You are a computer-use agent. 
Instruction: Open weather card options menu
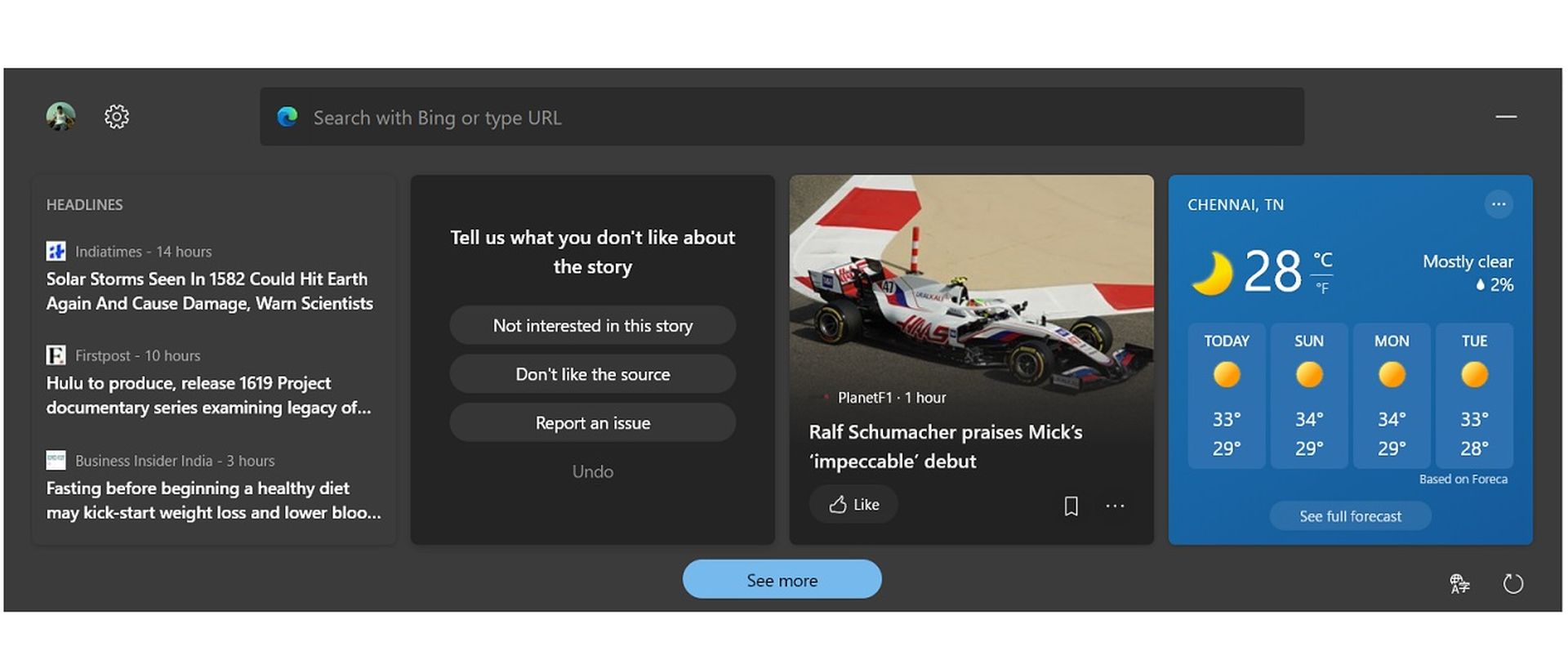point(1498,204)
